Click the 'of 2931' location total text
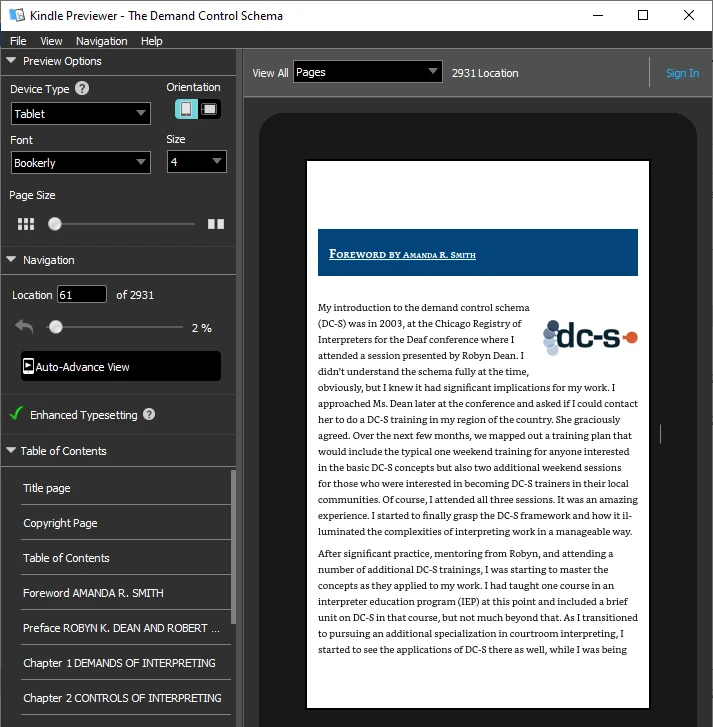713x727 pixels. pos(135,295)
